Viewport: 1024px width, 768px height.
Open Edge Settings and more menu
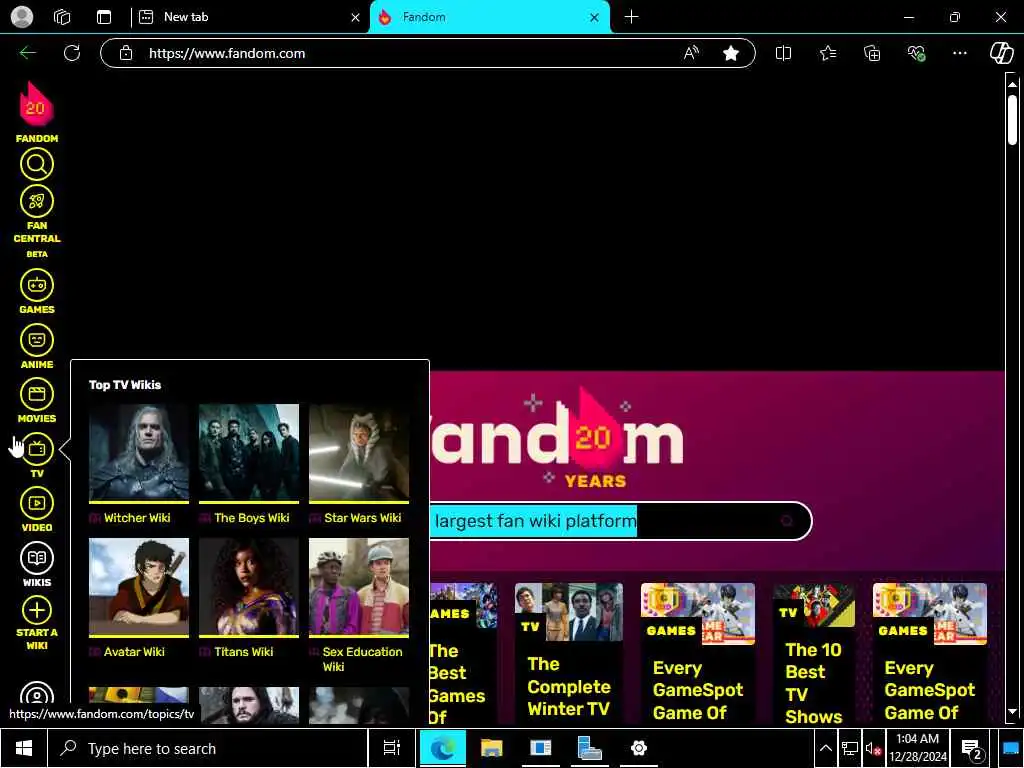tap(959, 53)
